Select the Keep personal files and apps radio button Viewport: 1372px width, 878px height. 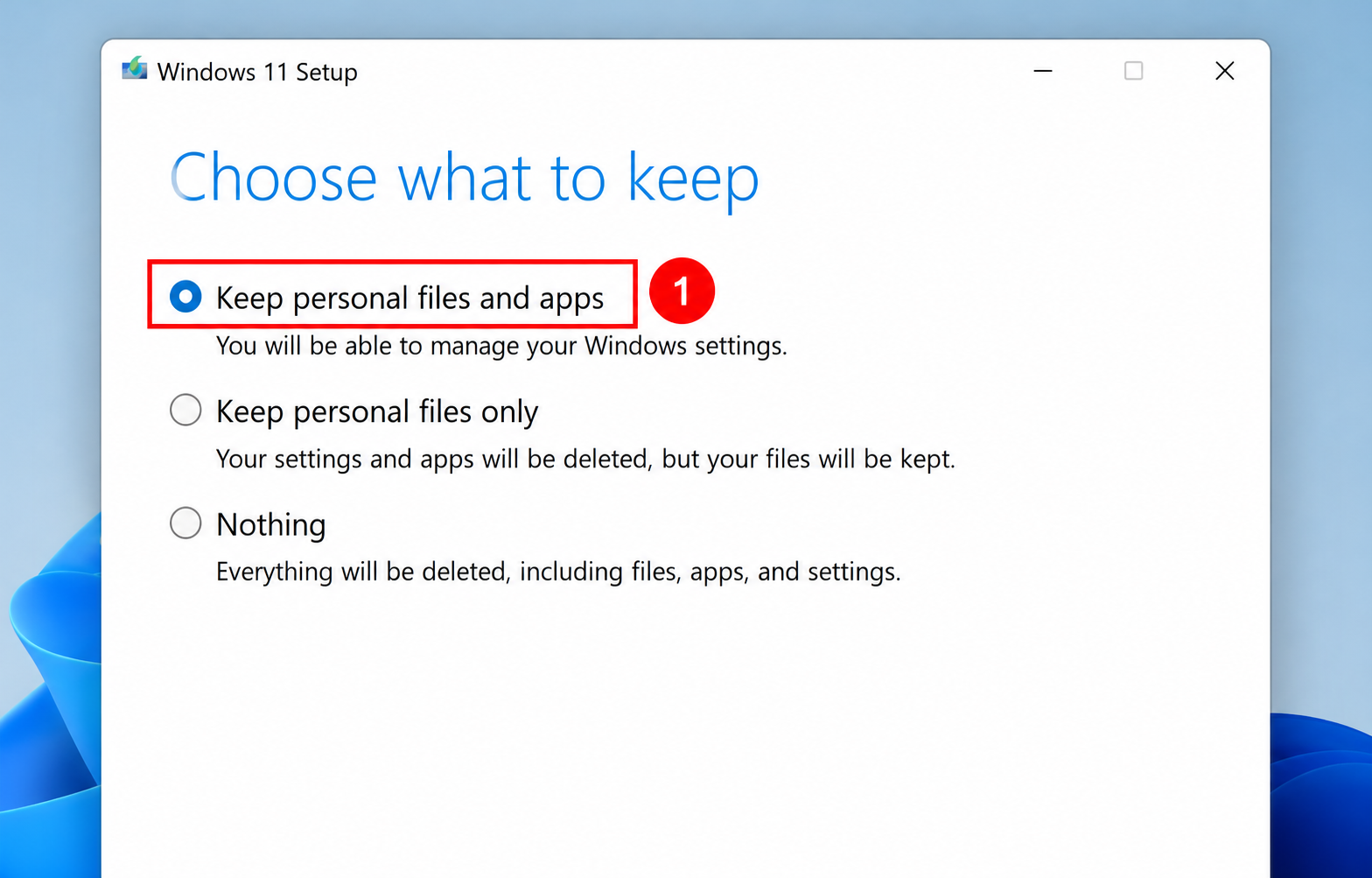tap(185, 296)
